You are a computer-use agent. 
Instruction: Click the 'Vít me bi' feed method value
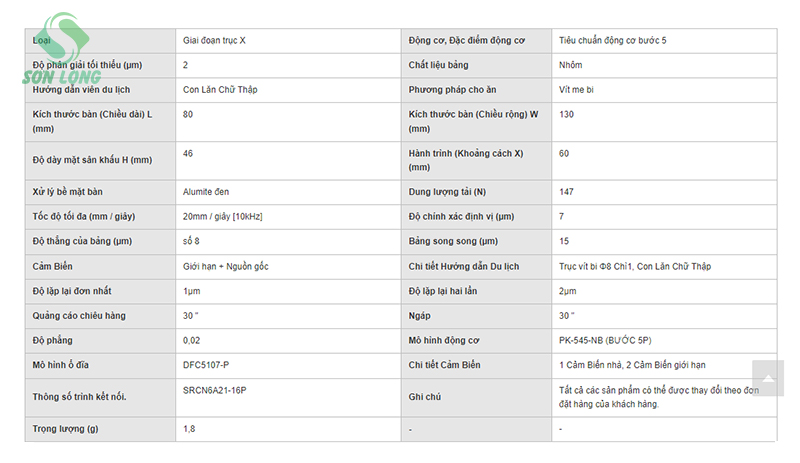coord(577,90)
